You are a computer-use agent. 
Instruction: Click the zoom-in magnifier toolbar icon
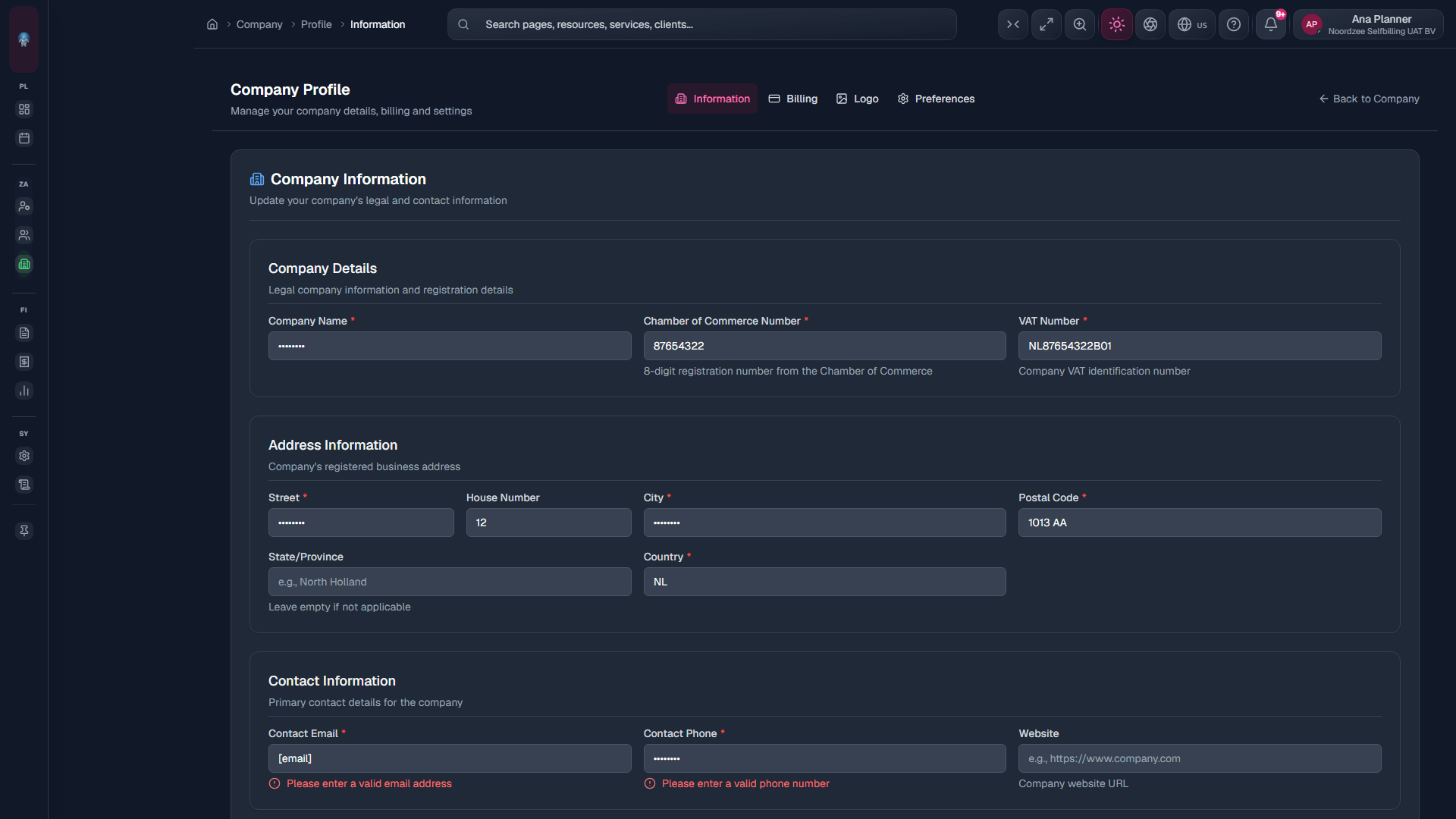pyautogui.click(x=1080, y=24)
